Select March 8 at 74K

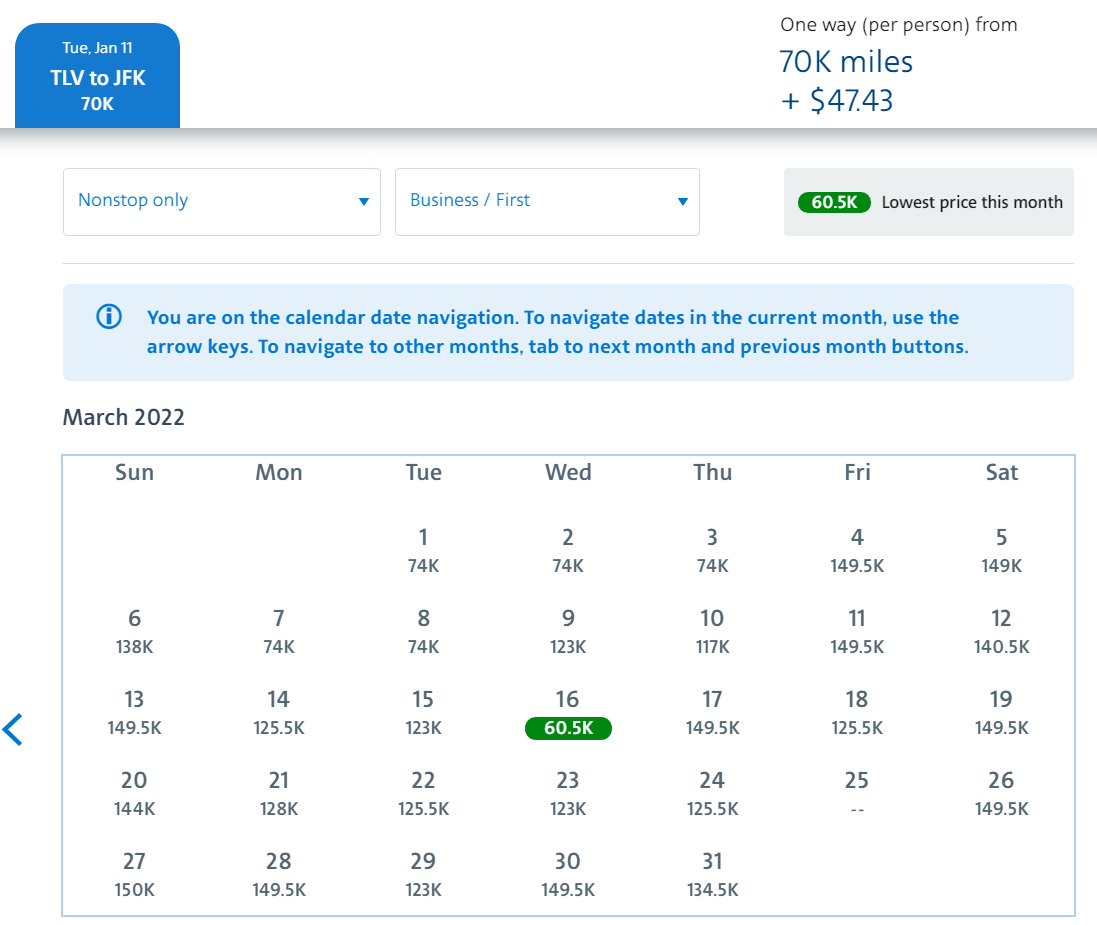[x=423, y=632]
